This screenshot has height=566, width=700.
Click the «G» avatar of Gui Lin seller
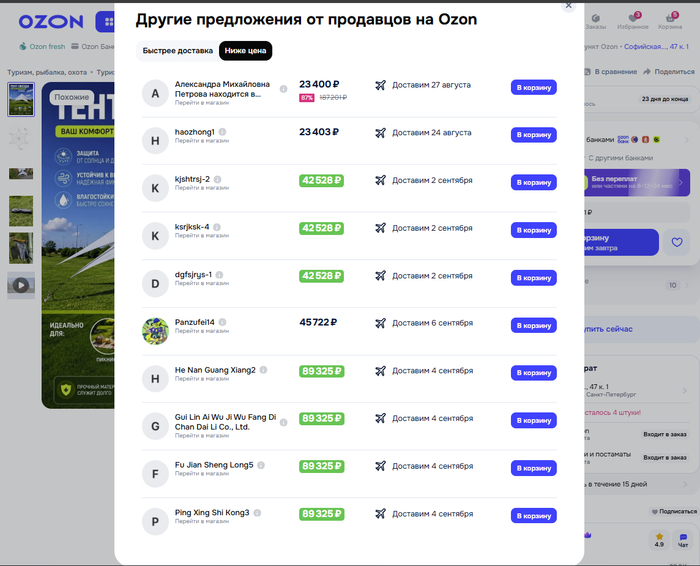point(155,426)
